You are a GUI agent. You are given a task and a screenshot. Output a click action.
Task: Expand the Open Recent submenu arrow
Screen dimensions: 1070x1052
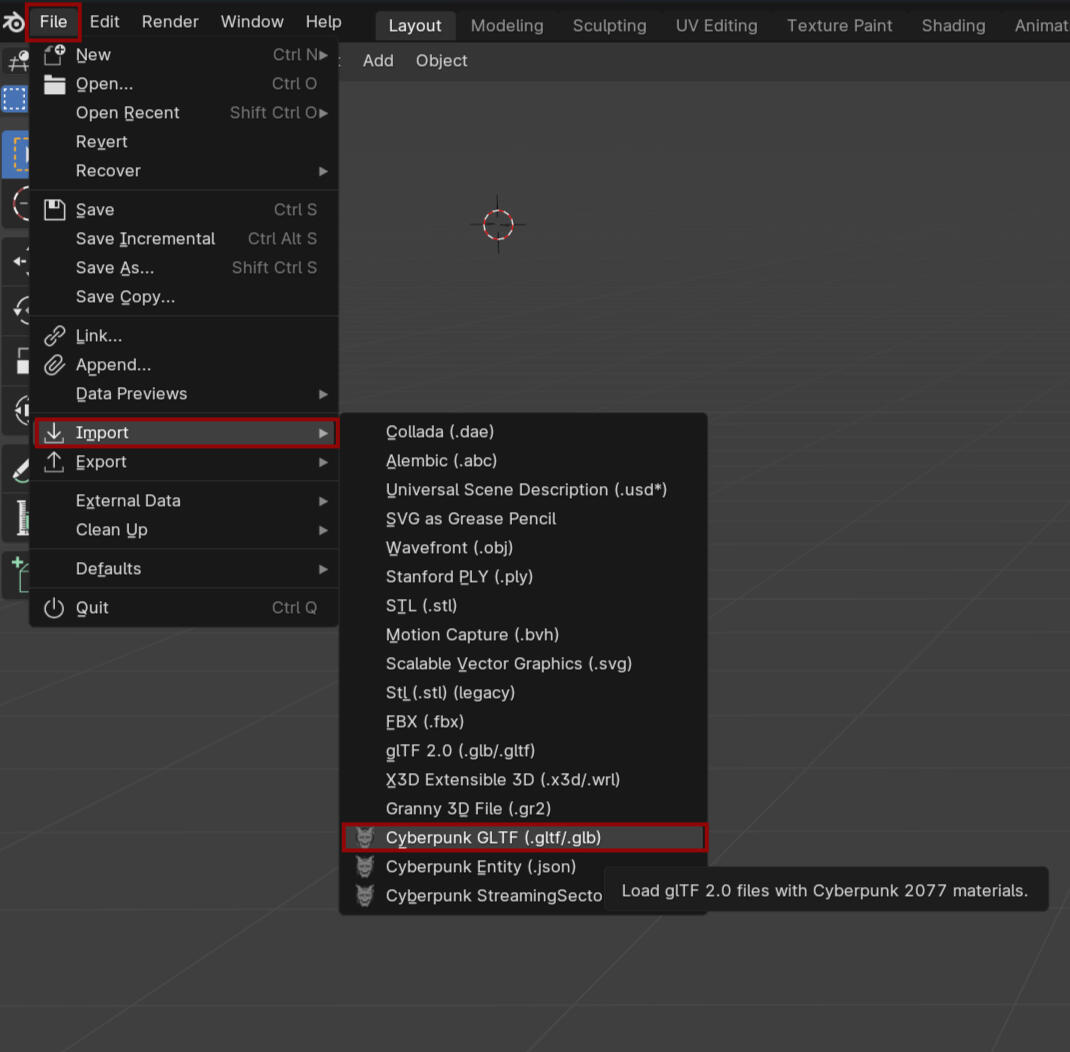(323, 113)
